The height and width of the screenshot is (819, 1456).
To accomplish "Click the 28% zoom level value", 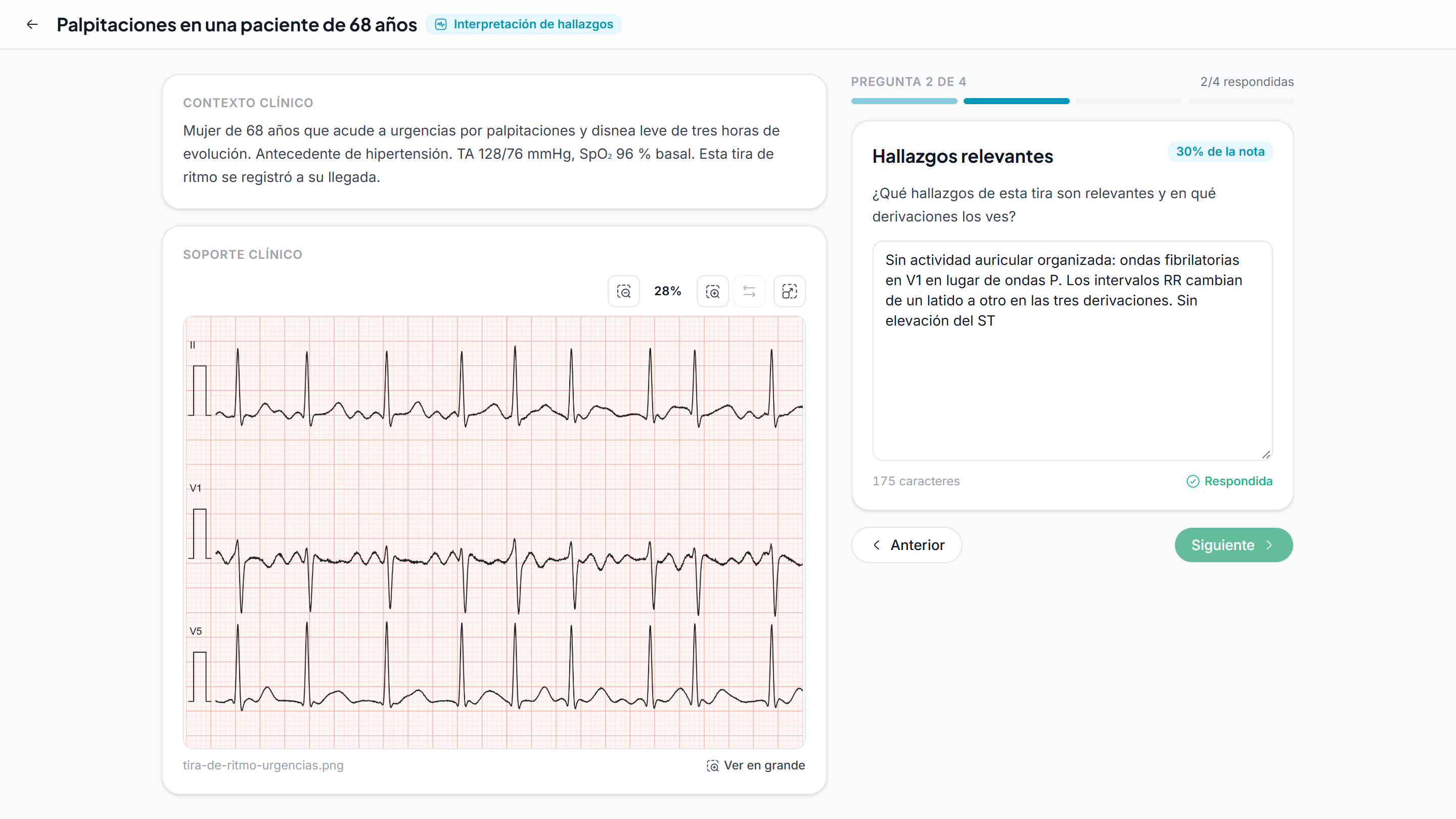I will coord(667,291).
